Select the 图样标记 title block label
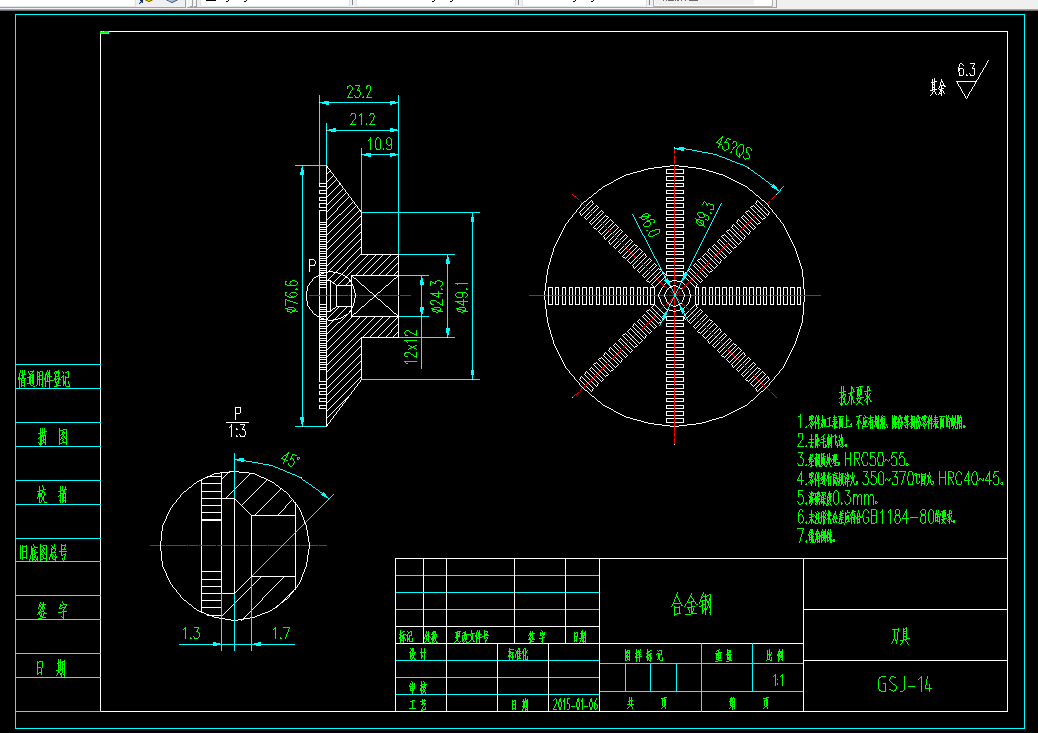This screenshot has height=733, width=1038. [x=643, y=656]
